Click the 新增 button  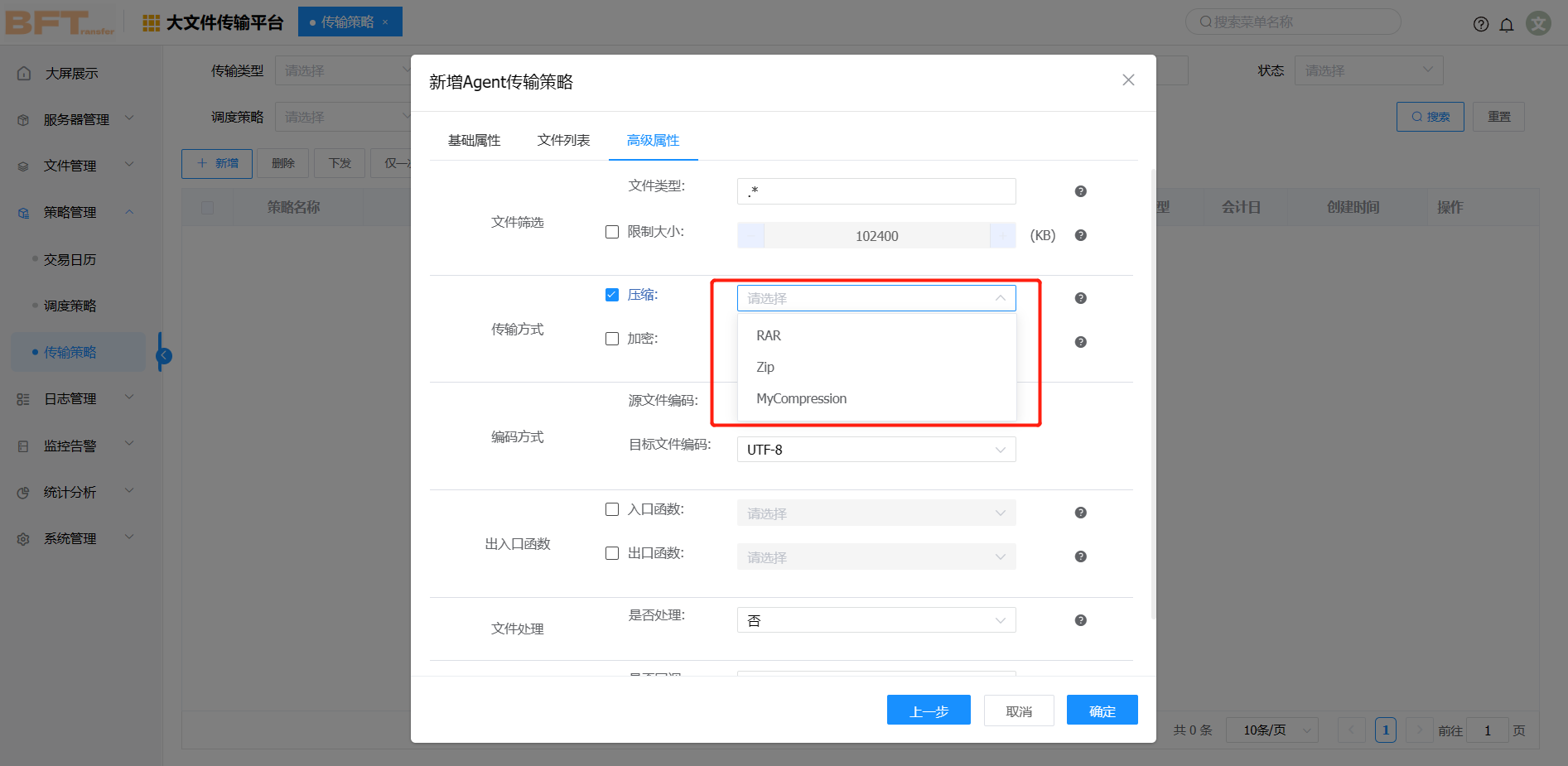(x=217, y=163)
